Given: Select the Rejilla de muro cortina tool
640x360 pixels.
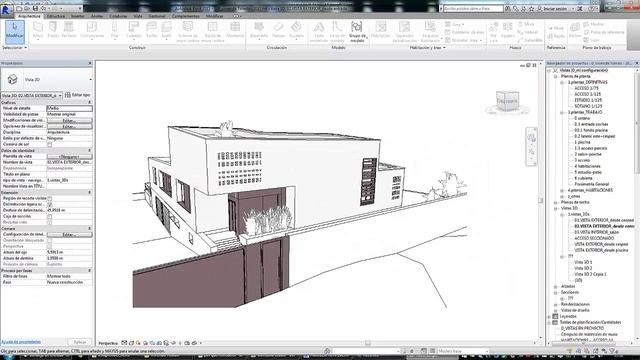Looking at the screenshot, I should pos(213,31).
